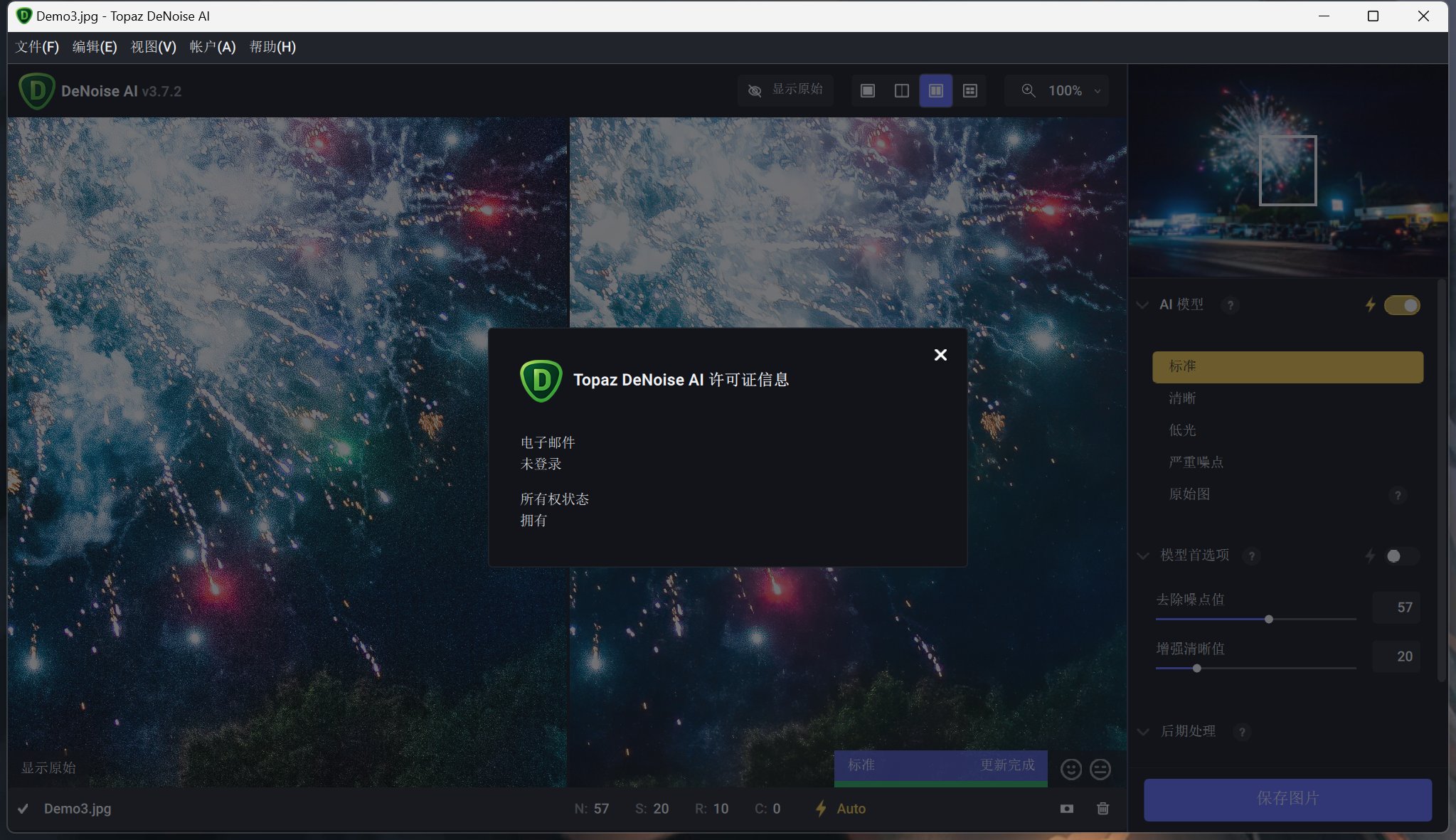
Task: Click lightning icon next to AI 模型 toggle
Action: pyautogui.click(x=1370, y=305)
